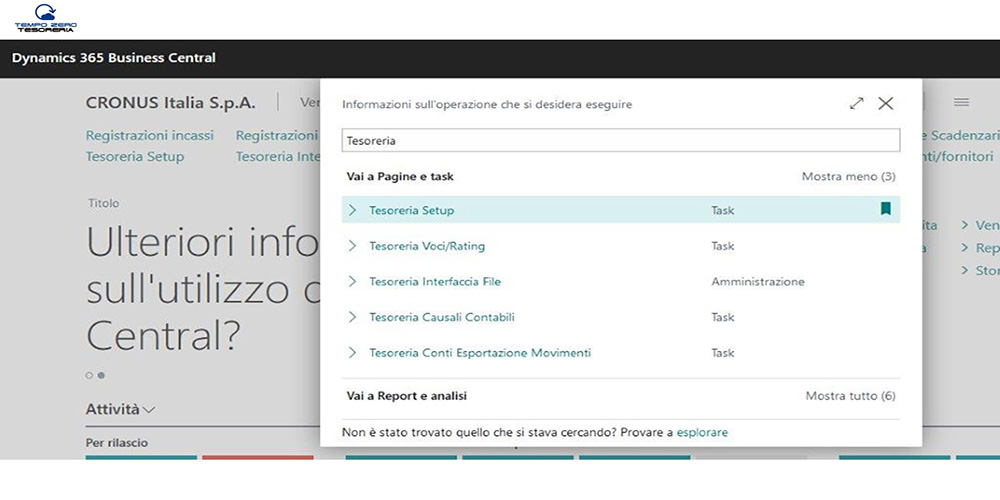Close the search dialog with the X

(x=885, y=104)
